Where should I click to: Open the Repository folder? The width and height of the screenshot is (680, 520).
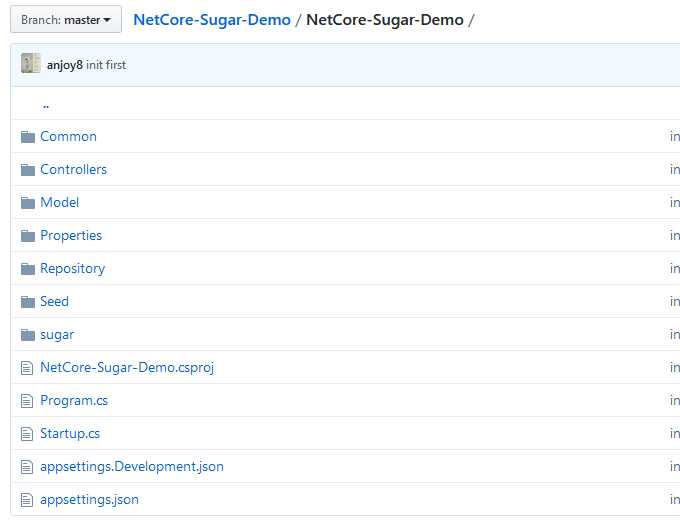(x=72, y=269)
